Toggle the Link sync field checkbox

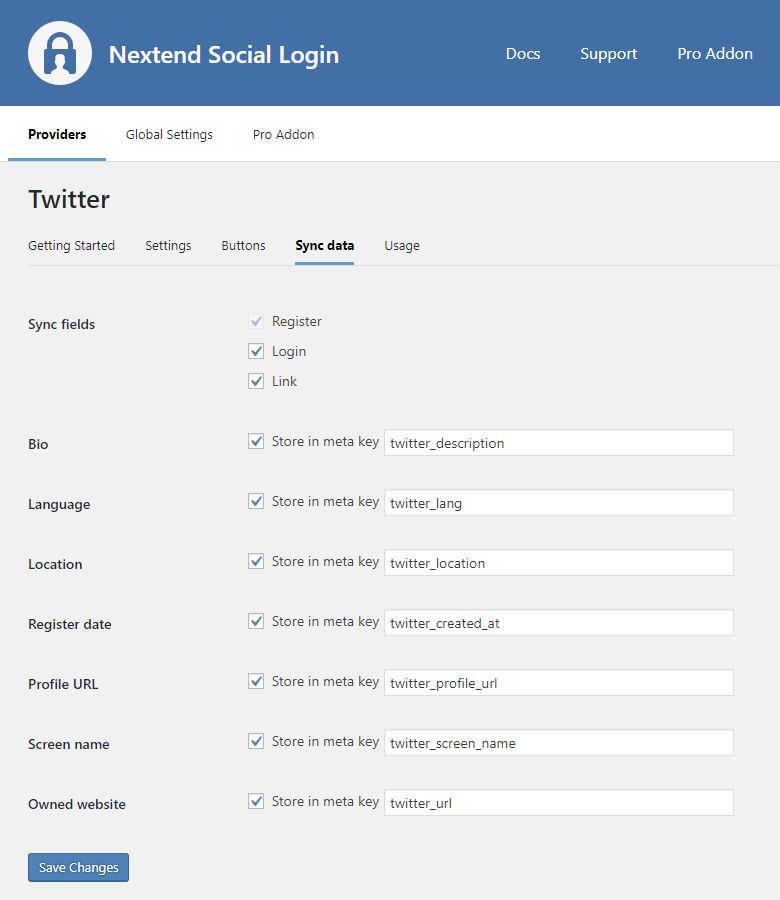(x=256, y=382)
